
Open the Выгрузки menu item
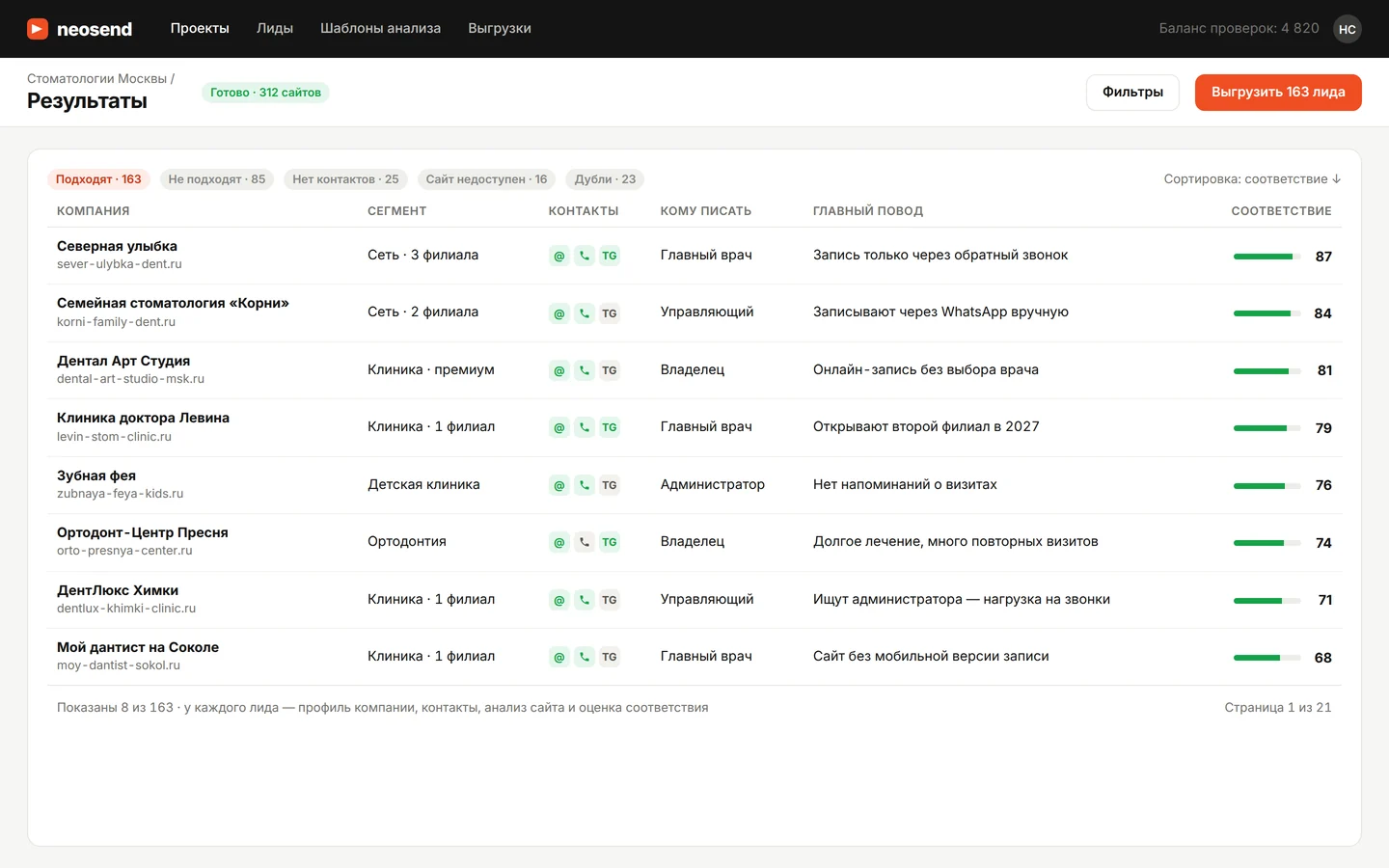[x=500, y=29]
